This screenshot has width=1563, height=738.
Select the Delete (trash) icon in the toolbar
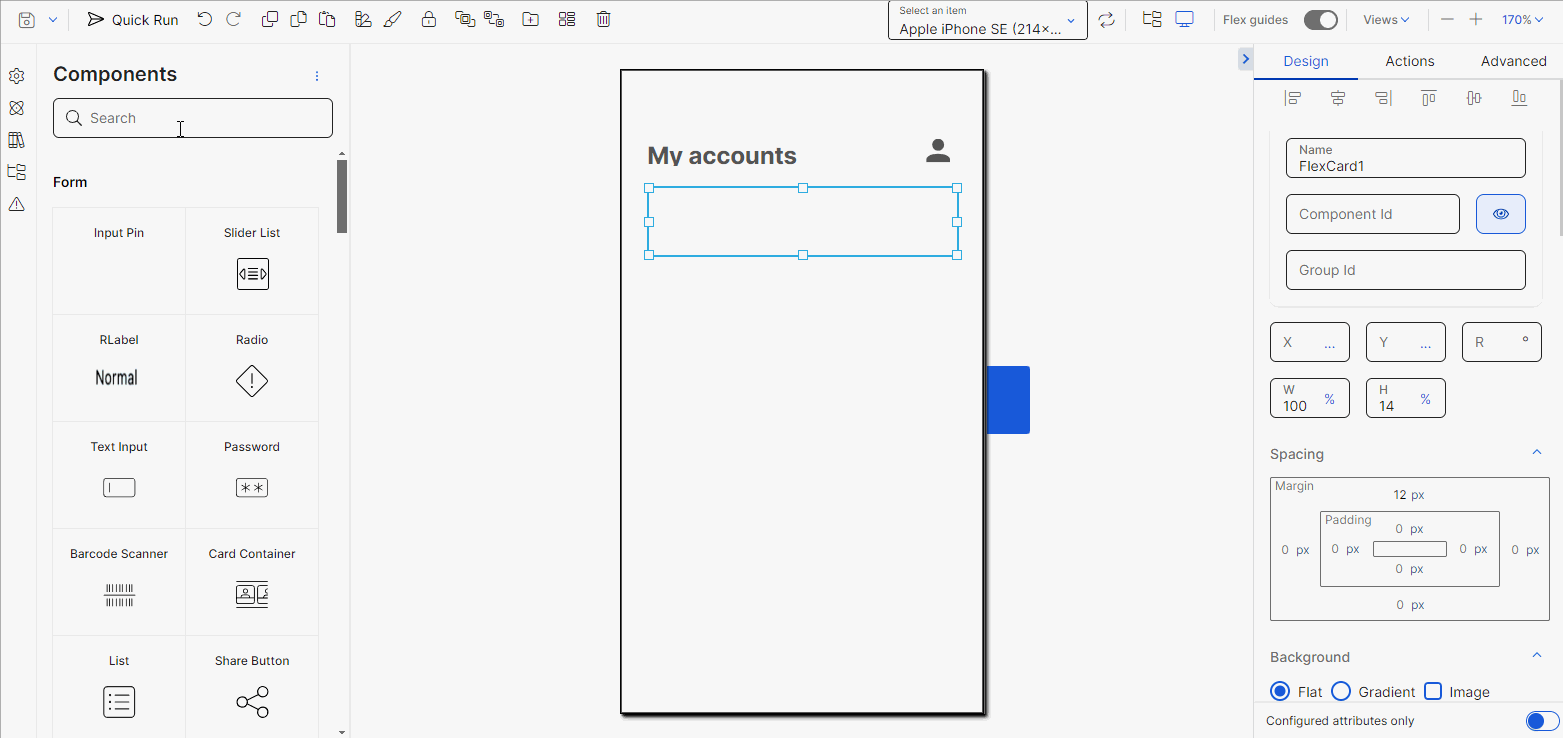[x=603, y=18]
